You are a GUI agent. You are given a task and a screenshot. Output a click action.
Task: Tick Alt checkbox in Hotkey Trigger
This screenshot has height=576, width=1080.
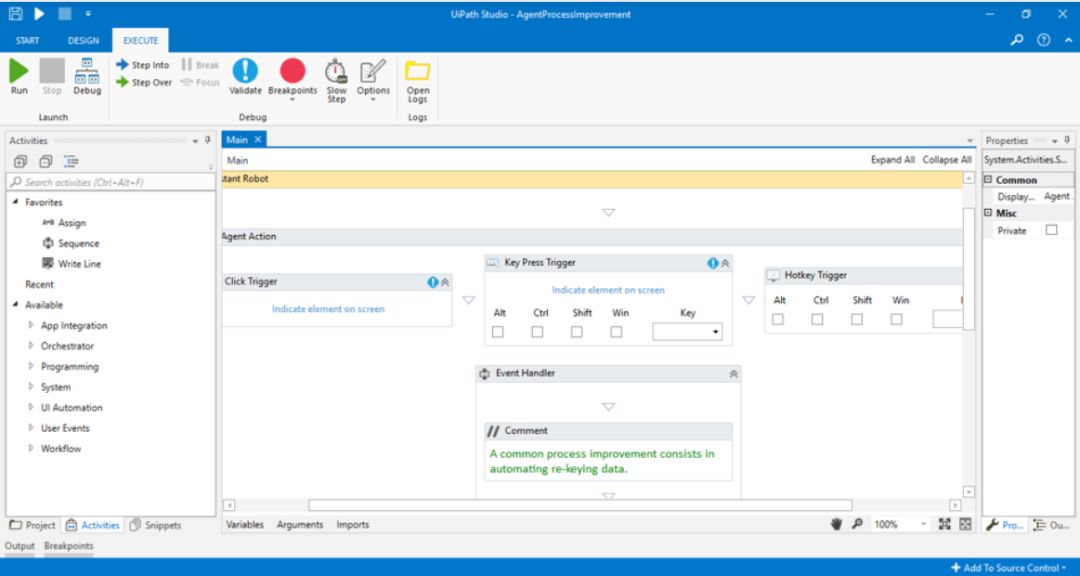click(778, 319)
